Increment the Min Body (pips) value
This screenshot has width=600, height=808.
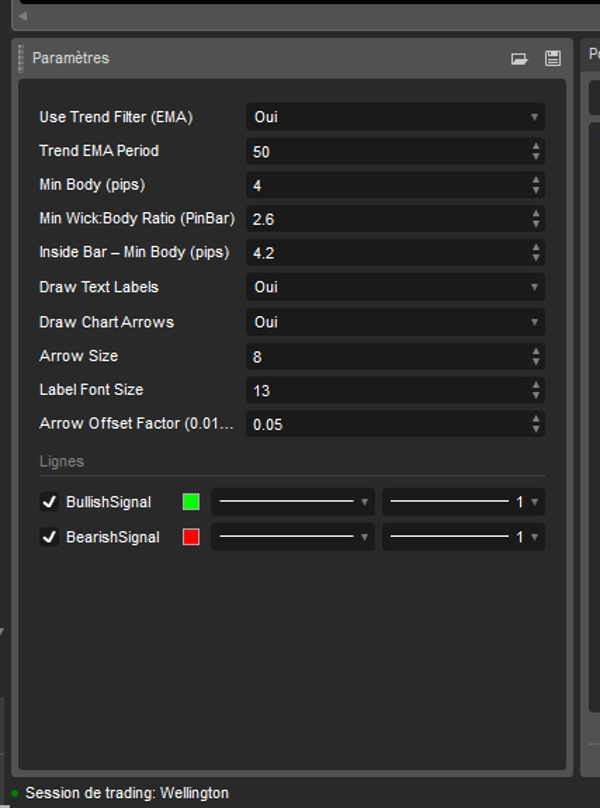[x=537, y=182]
